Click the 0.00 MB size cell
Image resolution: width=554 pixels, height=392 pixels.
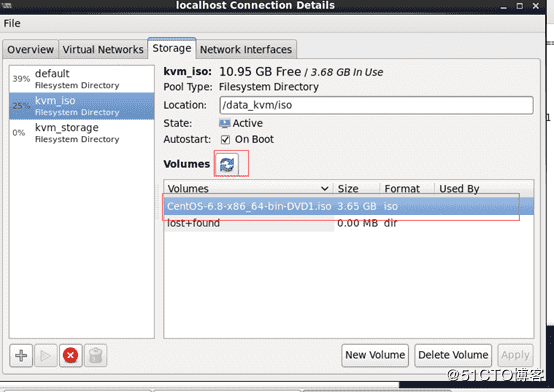coord(357,223)
